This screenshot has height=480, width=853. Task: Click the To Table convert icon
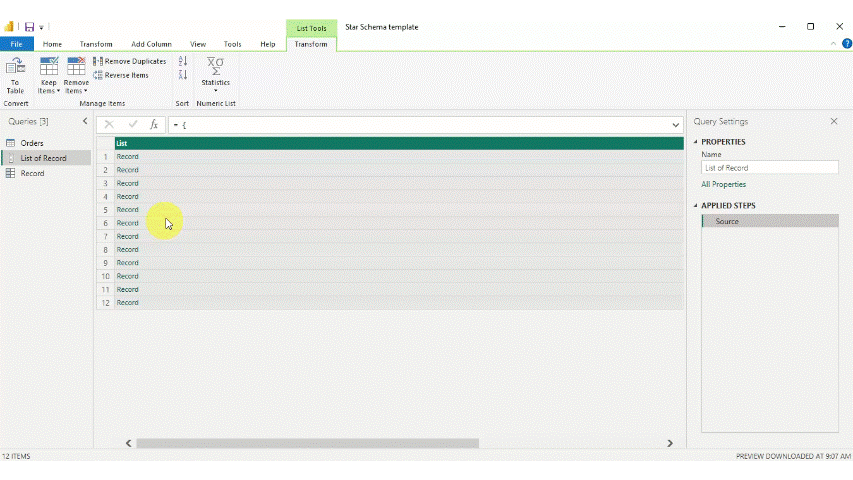pyautogui.click(x=15, y=74)
